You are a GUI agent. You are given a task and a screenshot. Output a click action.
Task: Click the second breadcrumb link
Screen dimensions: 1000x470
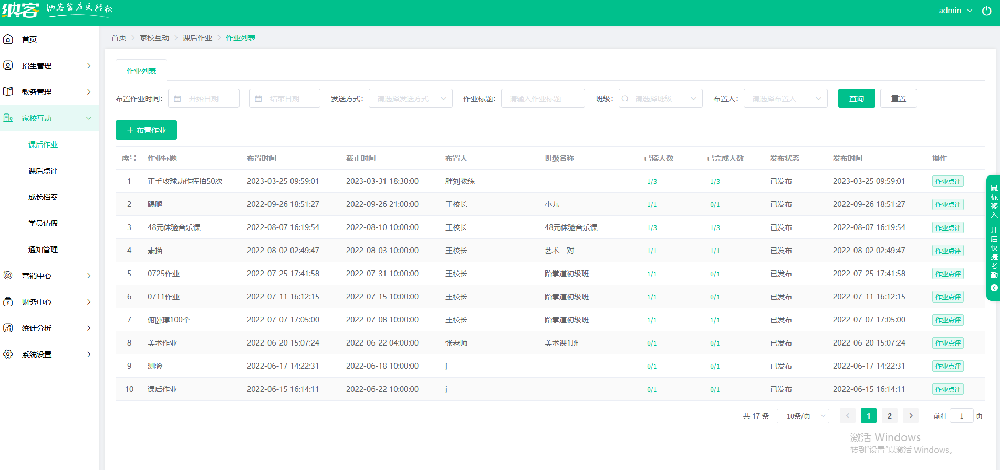pyautogui.click(x=154, y=38)
